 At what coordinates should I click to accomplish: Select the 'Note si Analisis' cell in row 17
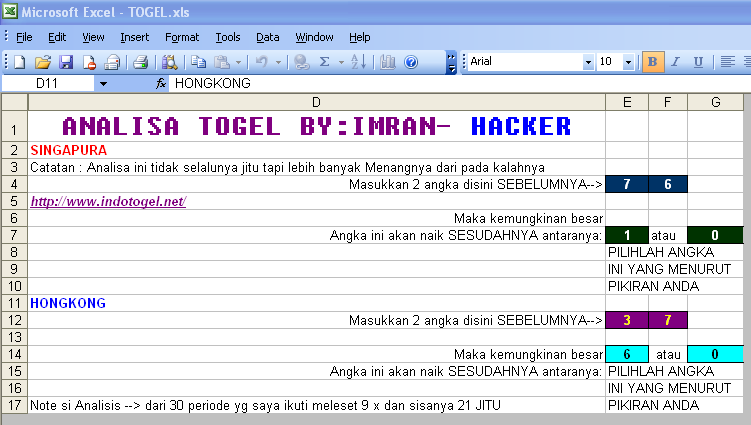[317, 405]
